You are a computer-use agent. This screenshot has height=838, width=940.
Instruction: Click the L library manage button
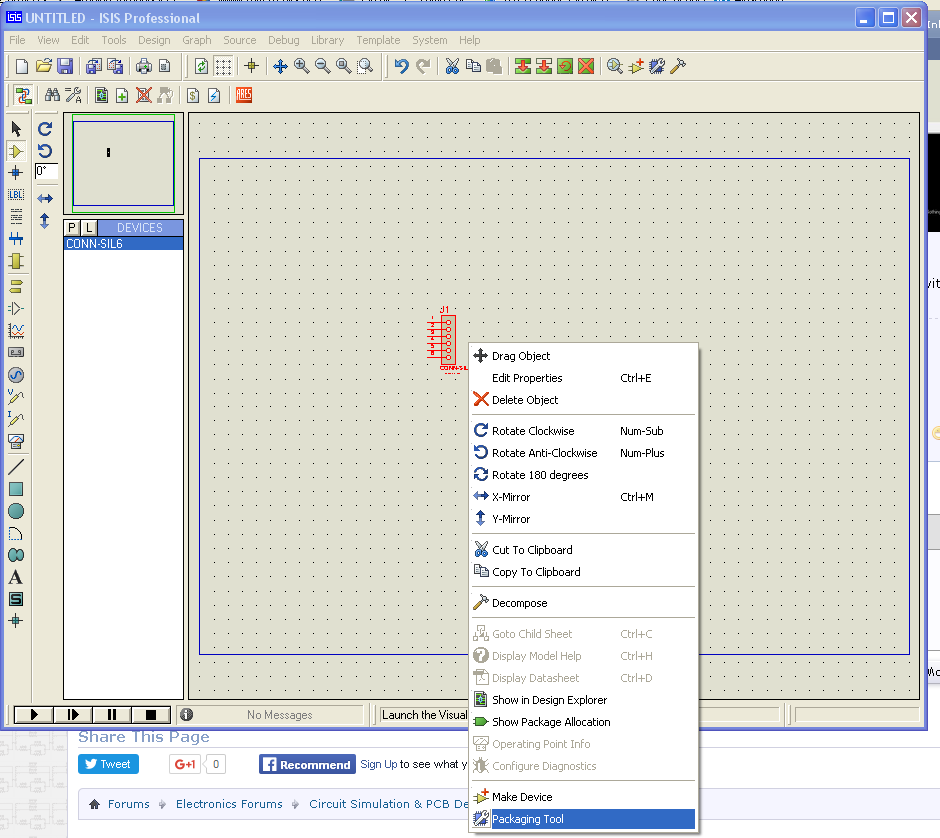click(89, 228)
